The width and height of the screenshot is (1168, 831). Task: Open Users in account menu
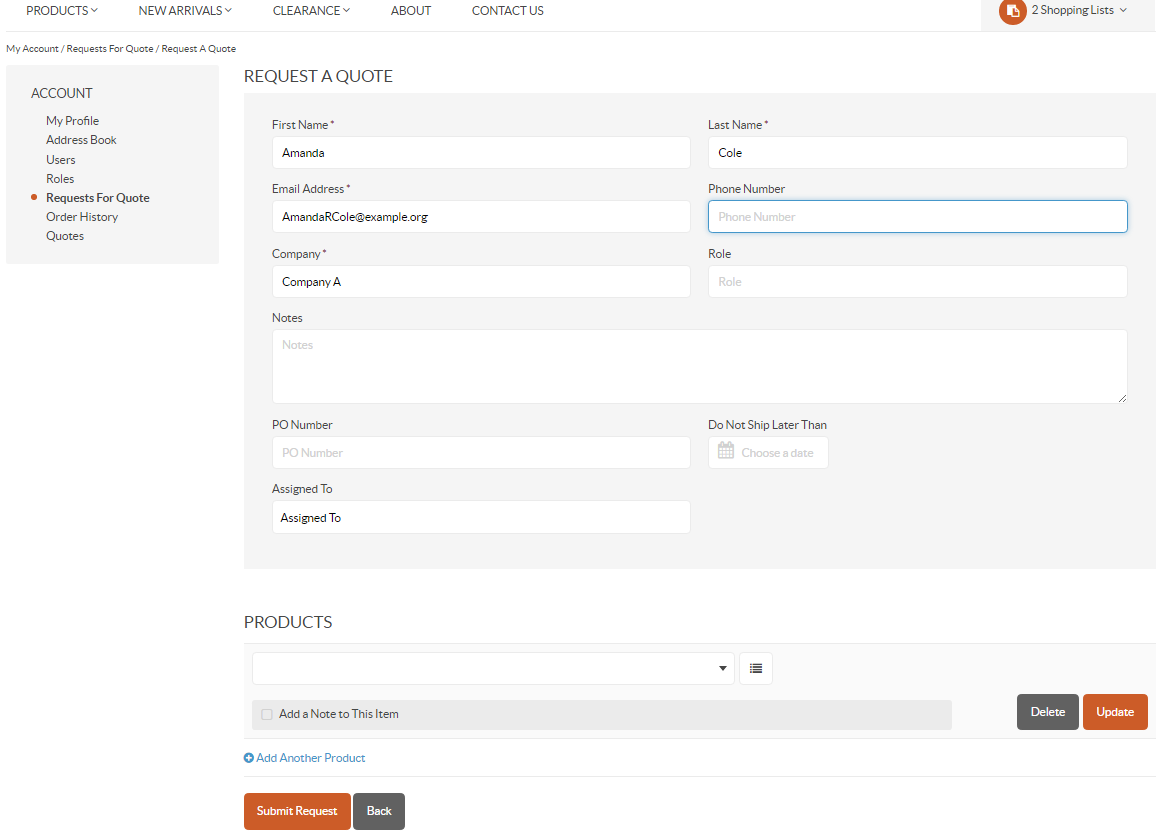click(x=60, y=159)
